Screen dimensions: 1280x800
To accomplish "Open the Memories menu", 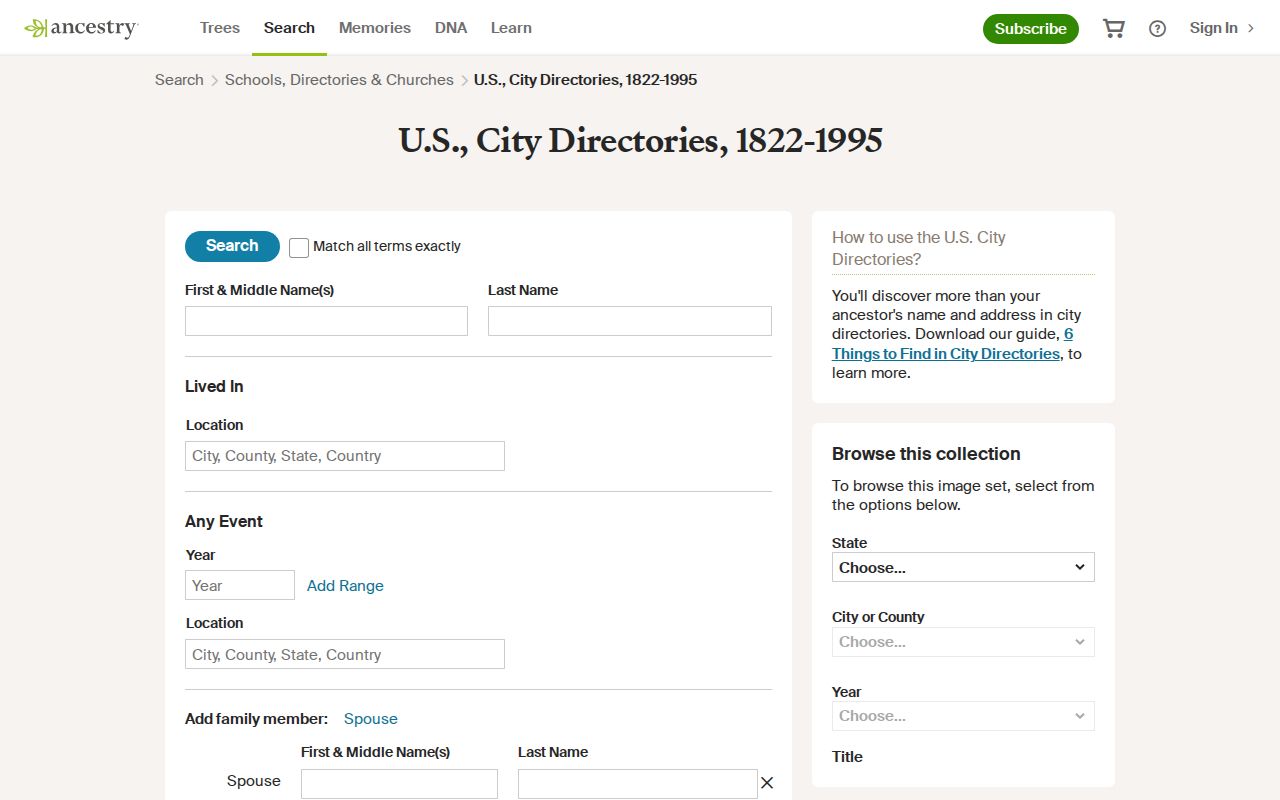I will click(x=375, y=28).
